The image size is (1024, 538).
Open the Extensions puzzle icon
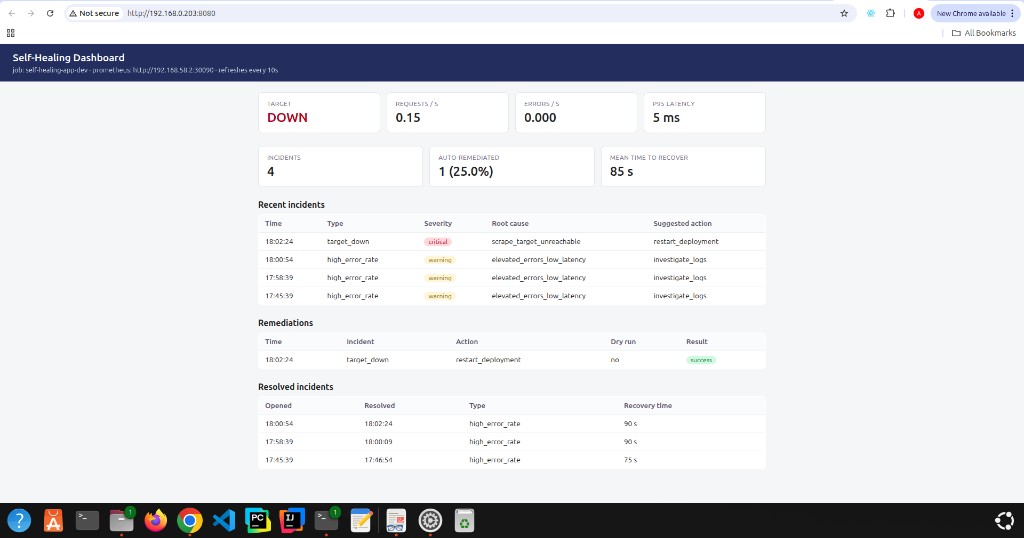tap(890, 13)
